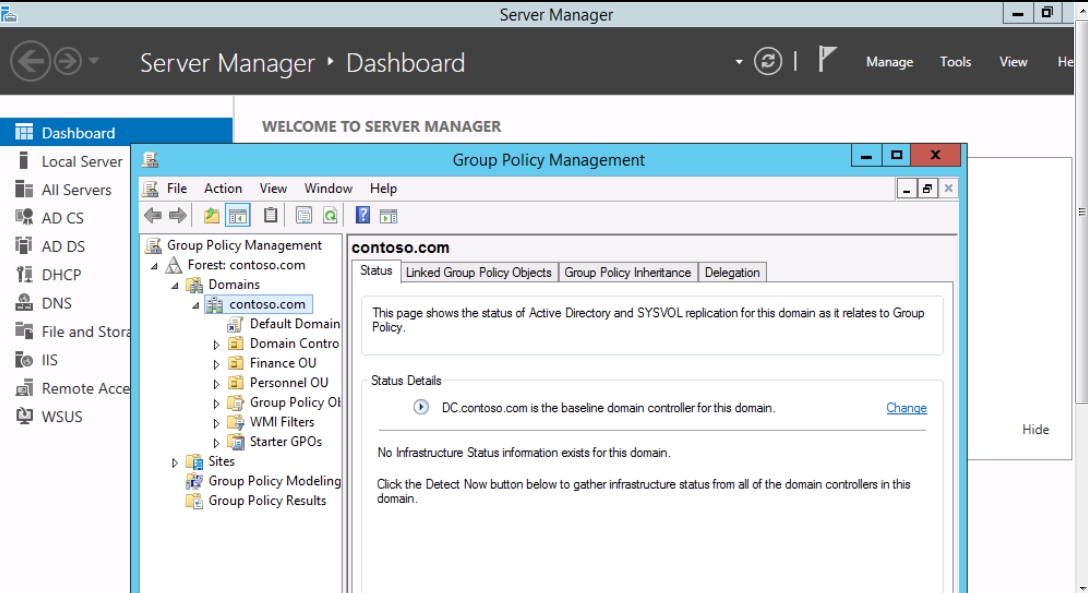Switch to Group Policy Inheritance tab
1088x593 pixels.
click(627, 272)
